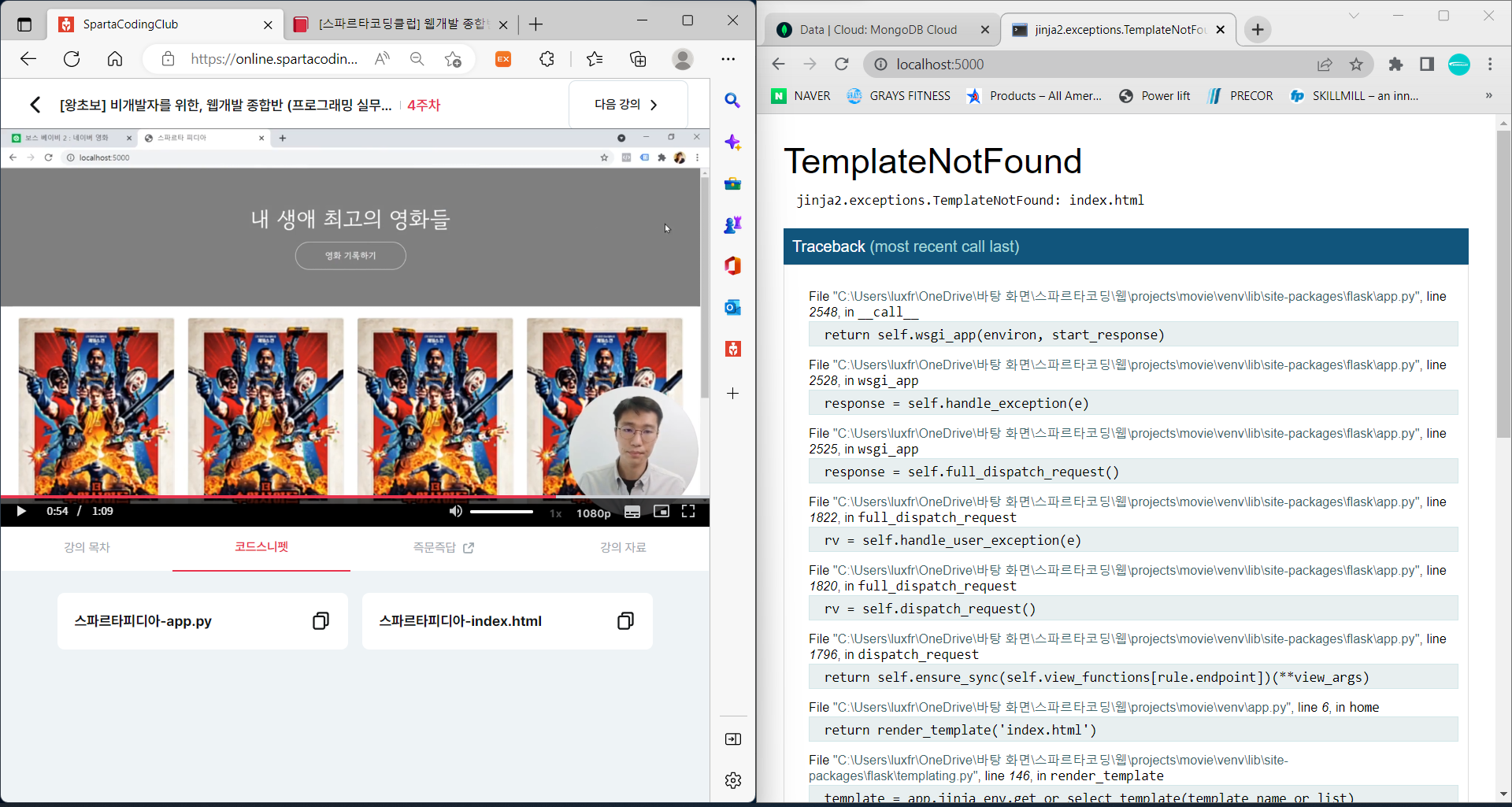Screen dimensions: 1512x807
Task: Play the lecture video
Action: pyautogui.click(x=21, y=512)
